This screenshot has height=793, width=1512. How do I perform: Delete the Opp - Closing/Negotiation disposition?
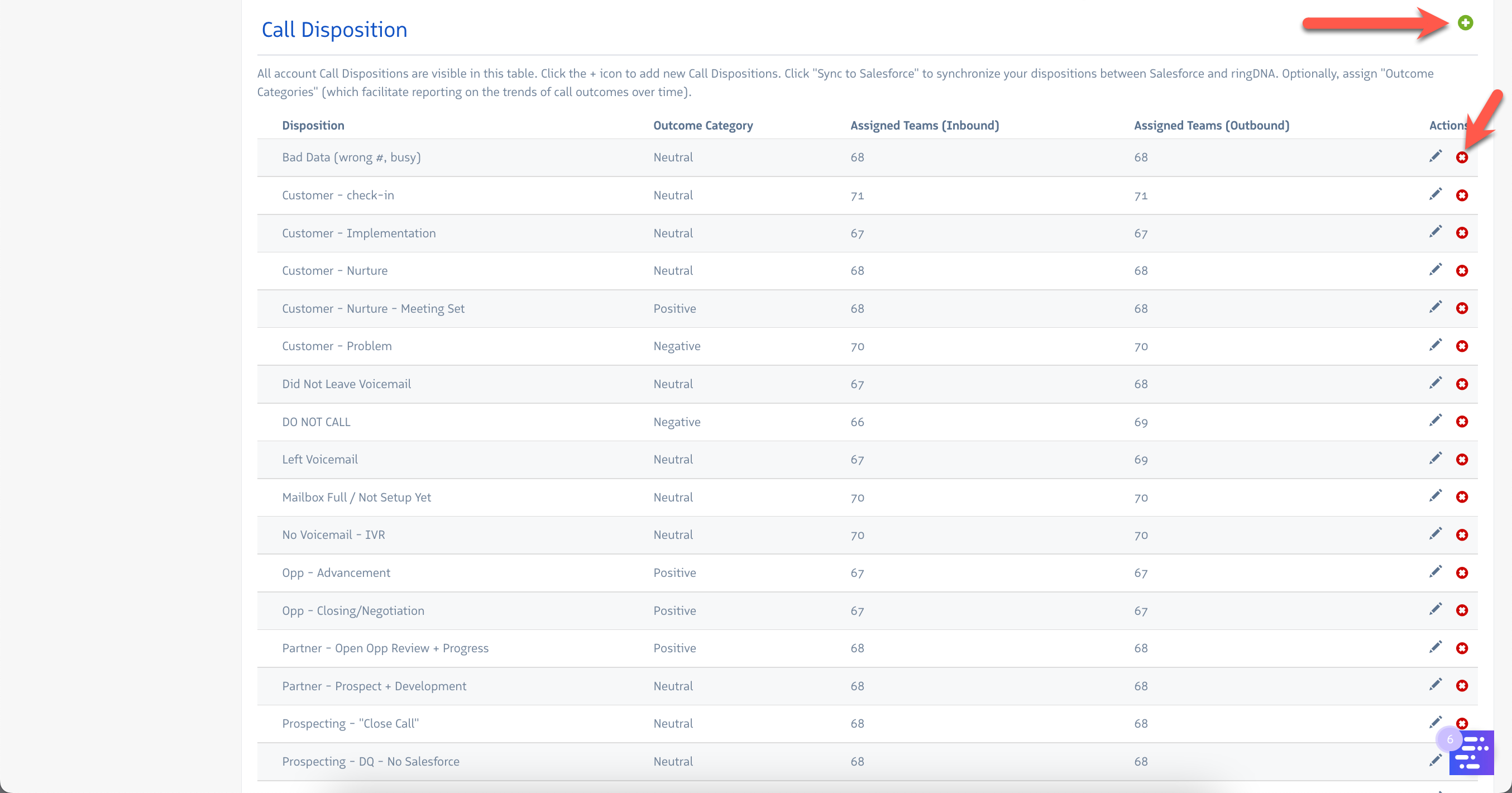[1462, 610]
